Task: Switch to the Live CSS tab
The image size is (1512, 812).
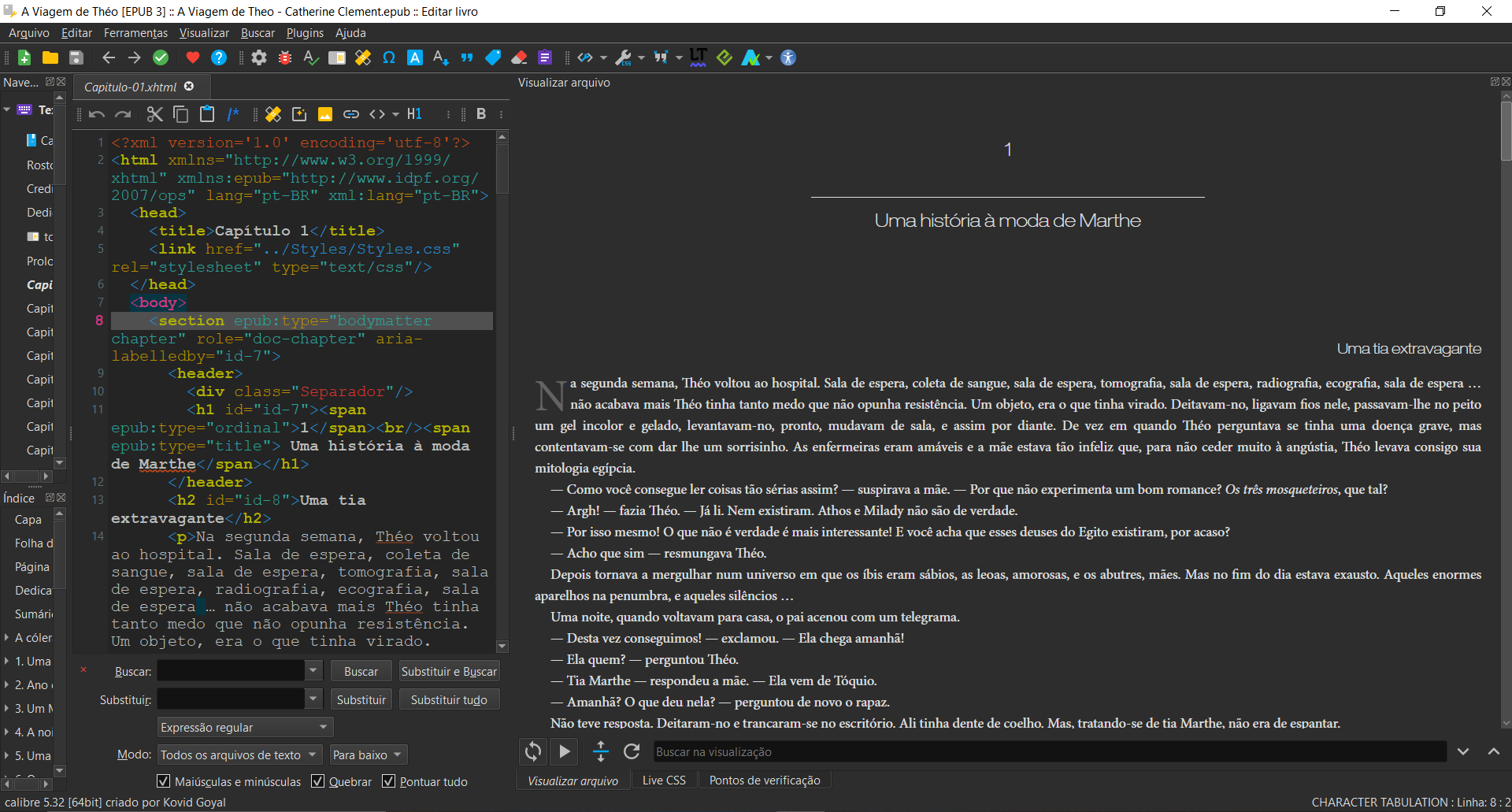Action: pos(664,780)
